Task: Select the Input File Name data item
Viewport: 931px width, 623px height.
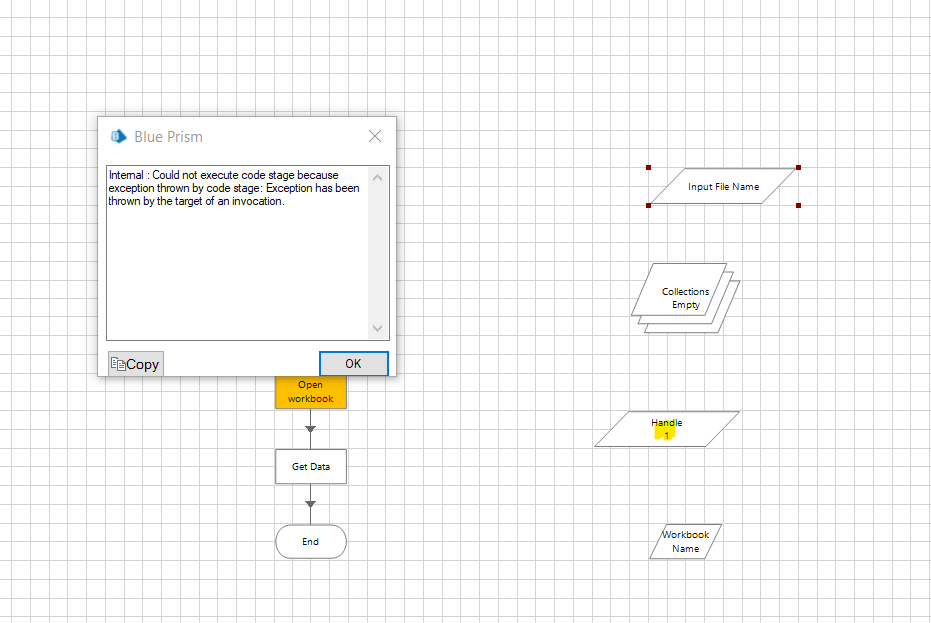Action: coord(723,186)
